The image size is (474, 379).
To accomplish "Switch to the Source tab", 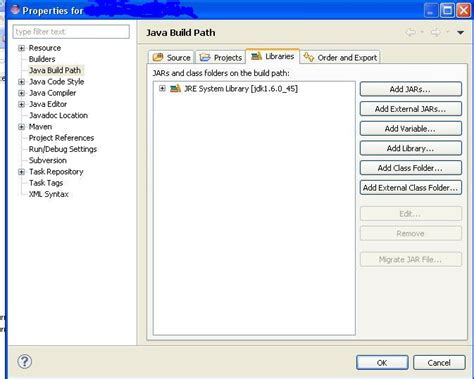I will tap(171, 57).
